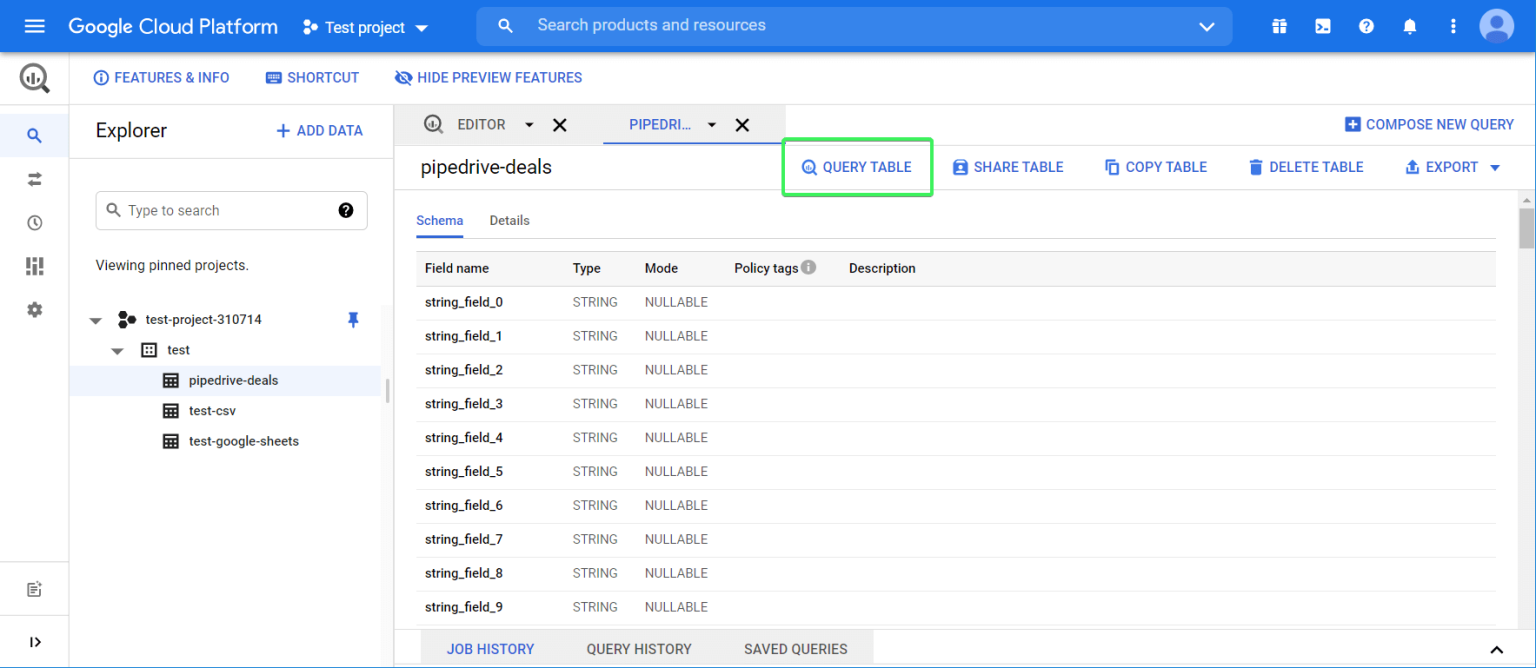Open the Test project picker dropdown
1536x668 pixels.
point(419,27)
